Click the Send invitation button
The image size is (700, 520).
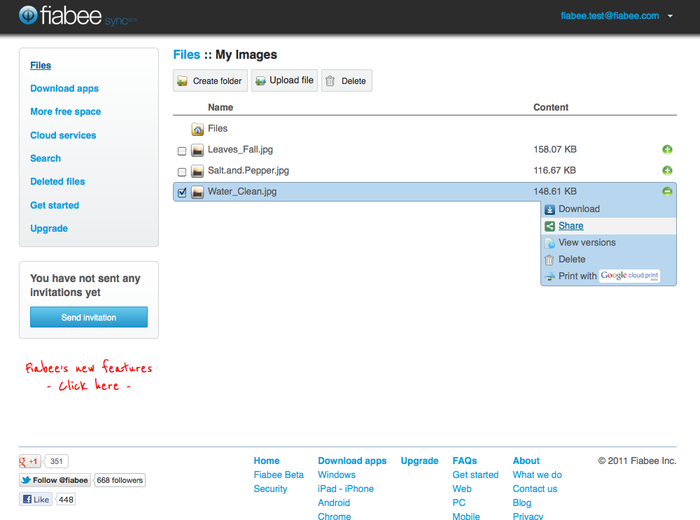pos(89,318)
